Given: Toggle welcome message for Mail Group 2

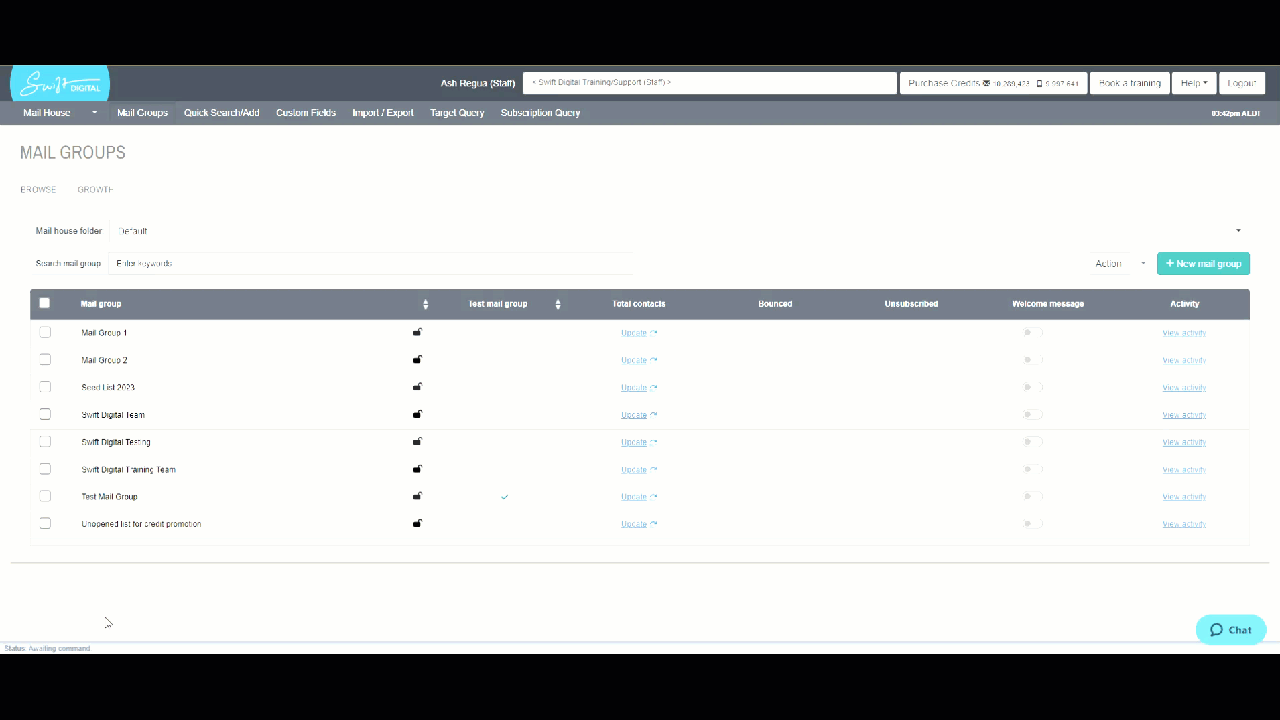Looking at the screenshot, I should (x=1032, y=359).
